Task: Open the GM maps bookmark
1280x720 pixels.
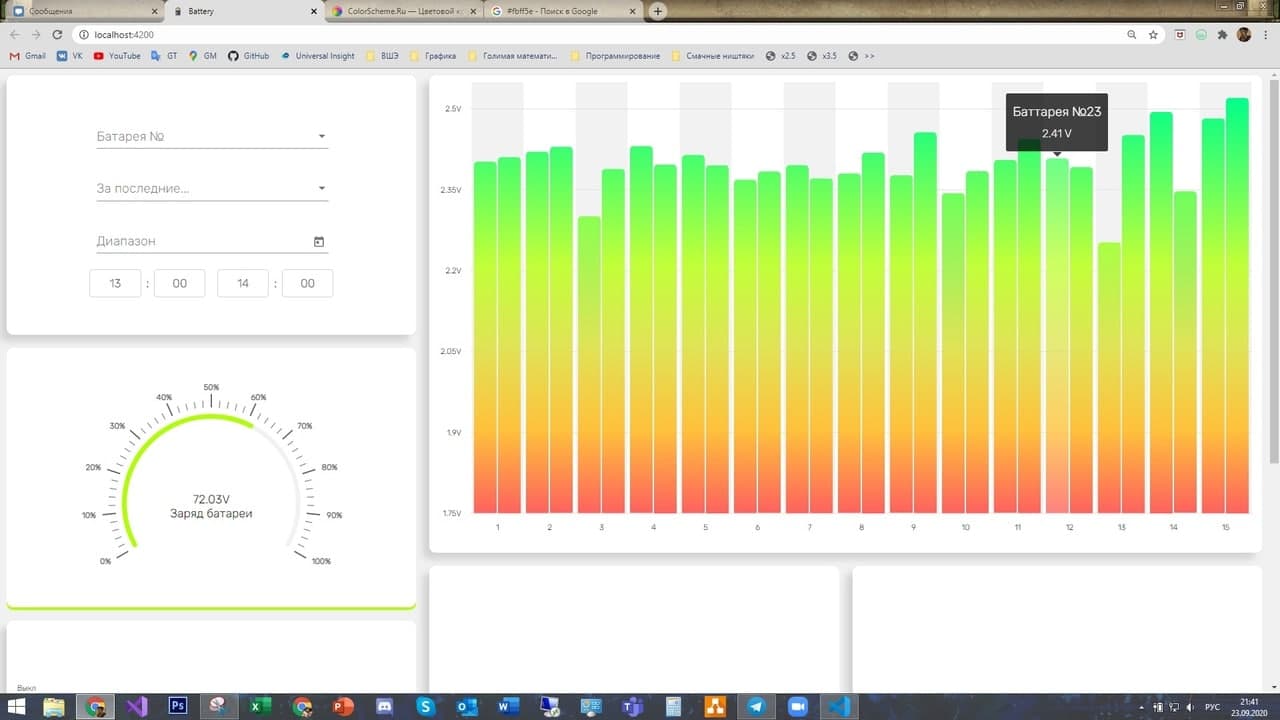Action: tap(203, 56)
